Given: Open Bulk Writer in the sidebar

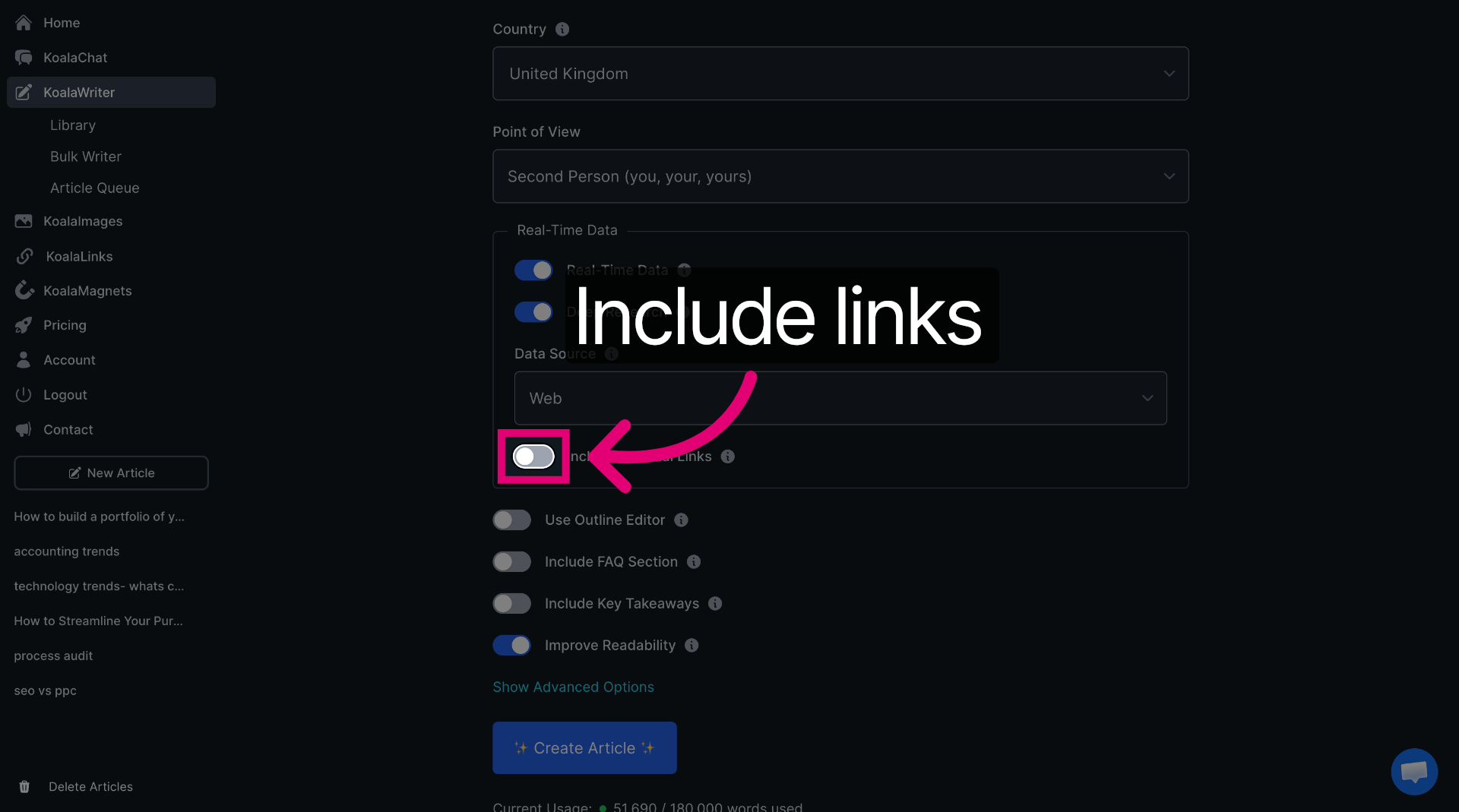Looking at the screenshot, I should pos(86,156).
